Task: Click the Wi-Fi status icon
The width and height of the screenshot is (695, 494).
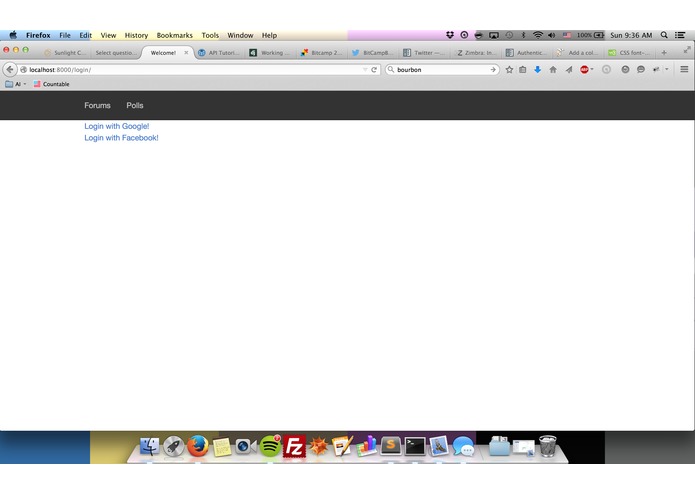Action: (x=538, y=35)
